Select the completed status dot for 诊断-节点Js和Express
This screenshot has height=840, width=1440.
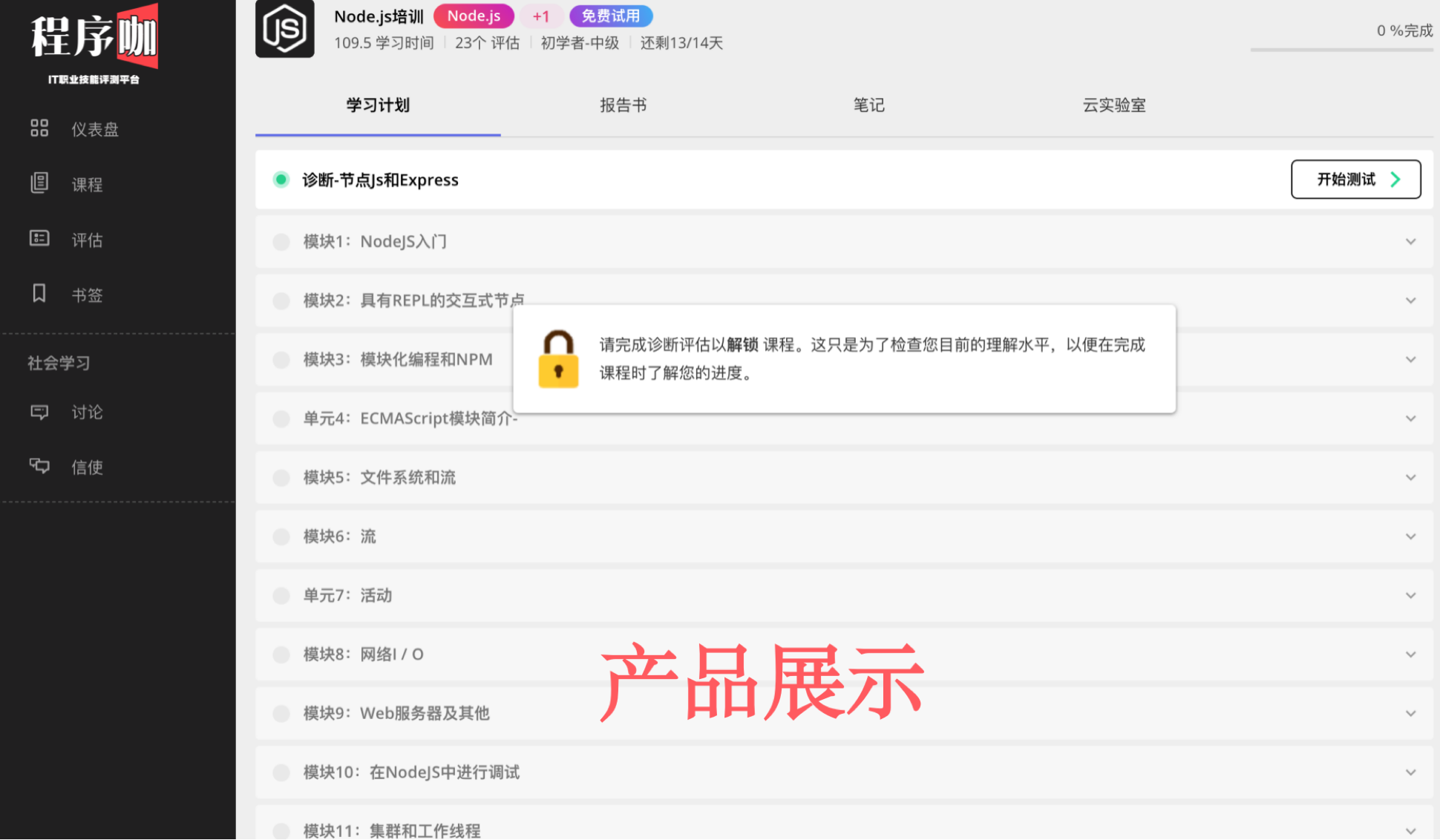click(x=281, y=180)
